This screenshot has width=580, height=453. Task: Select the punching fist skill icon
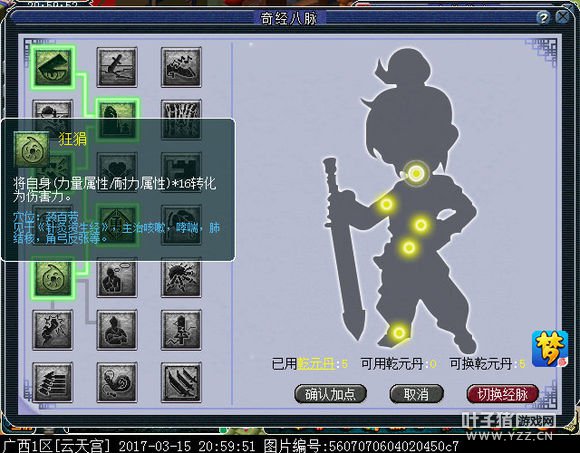(53, 330)
